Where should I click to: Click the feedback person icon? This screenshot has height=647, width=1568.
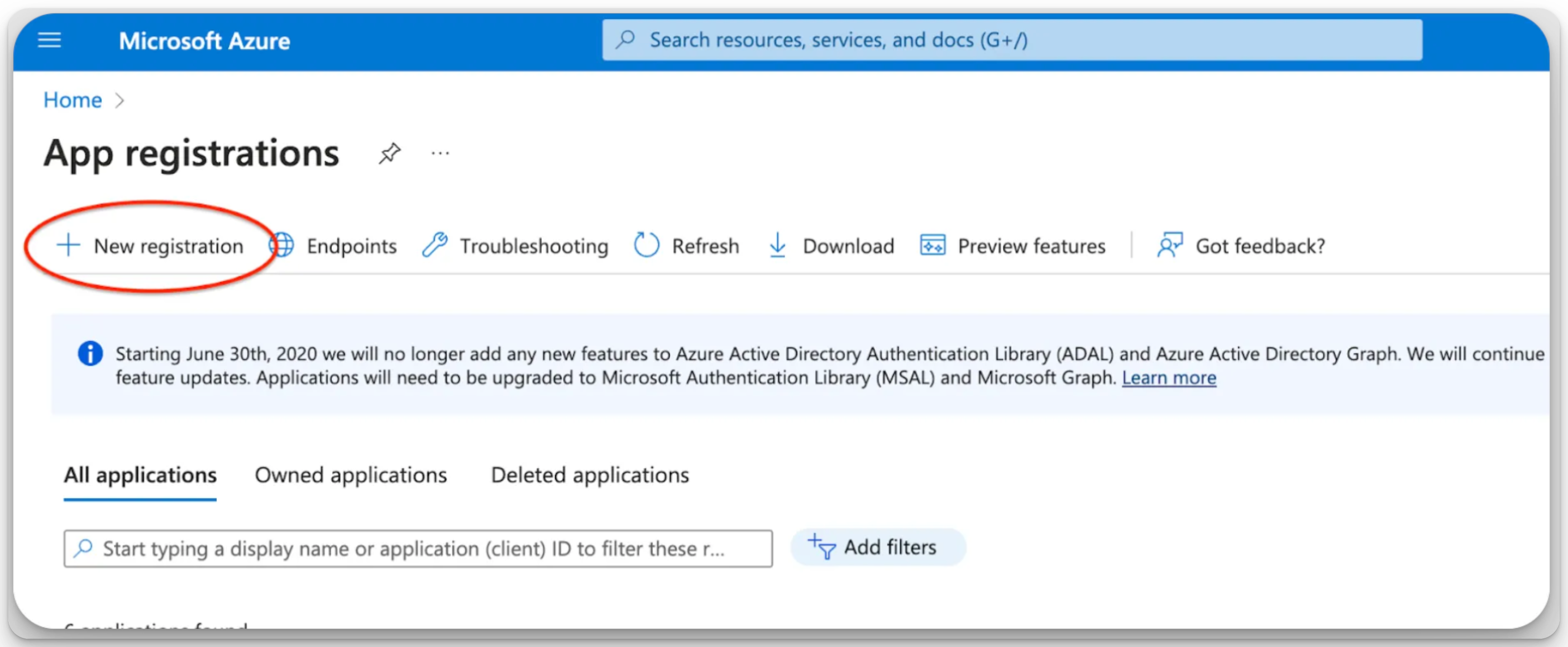click(x=1170, y=245)
